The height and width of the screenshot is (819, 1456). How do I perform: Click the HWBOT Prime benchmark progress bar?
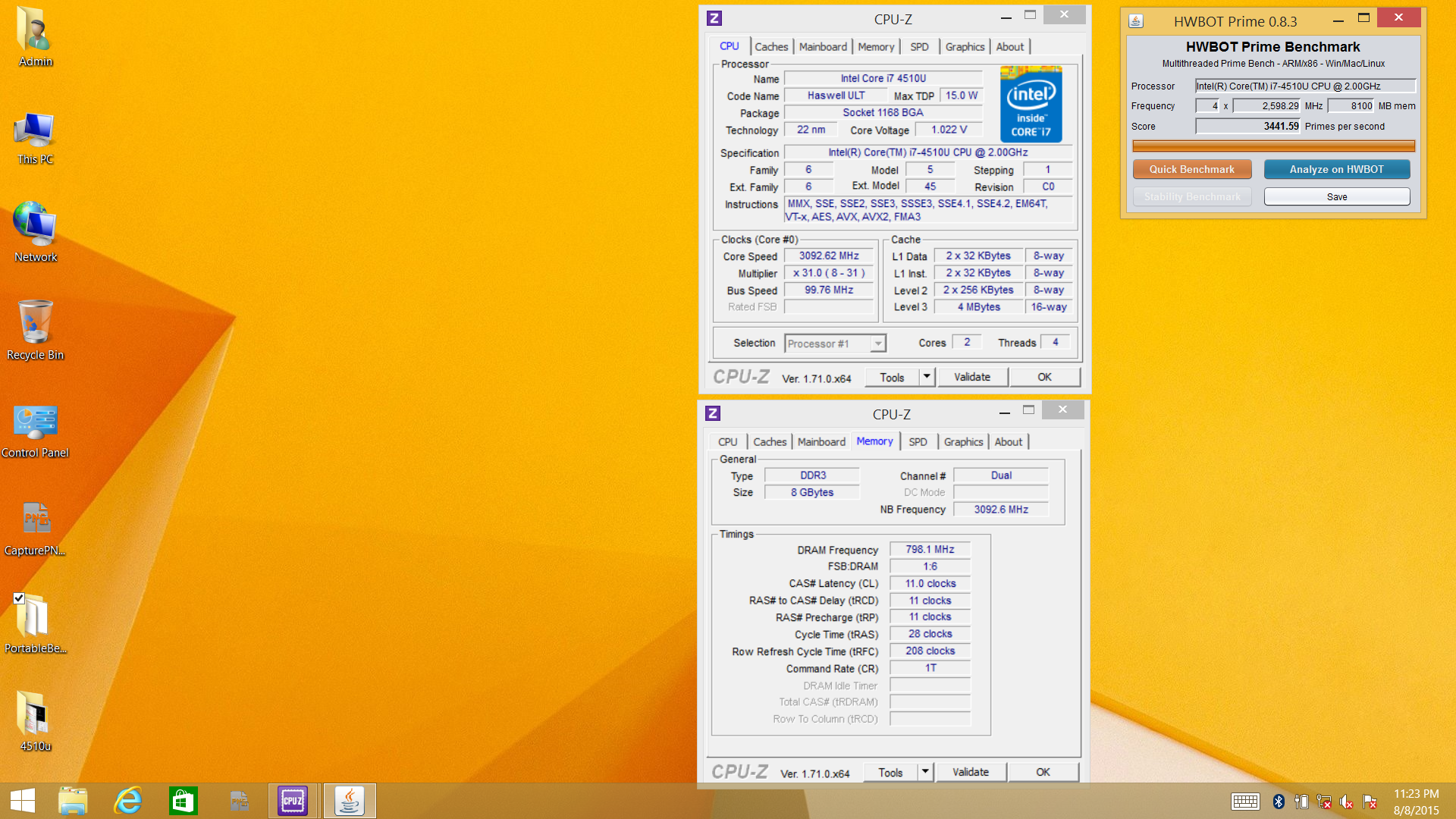(x=1273, y=146)
